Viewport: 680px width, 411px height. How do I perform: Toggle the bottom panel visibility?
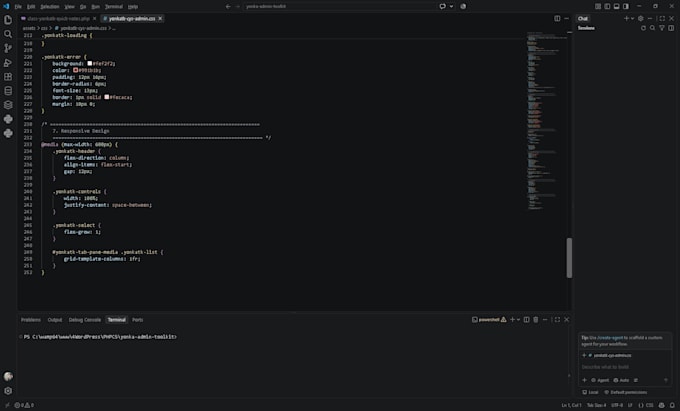pyautogui.click(x=616, y=7)
